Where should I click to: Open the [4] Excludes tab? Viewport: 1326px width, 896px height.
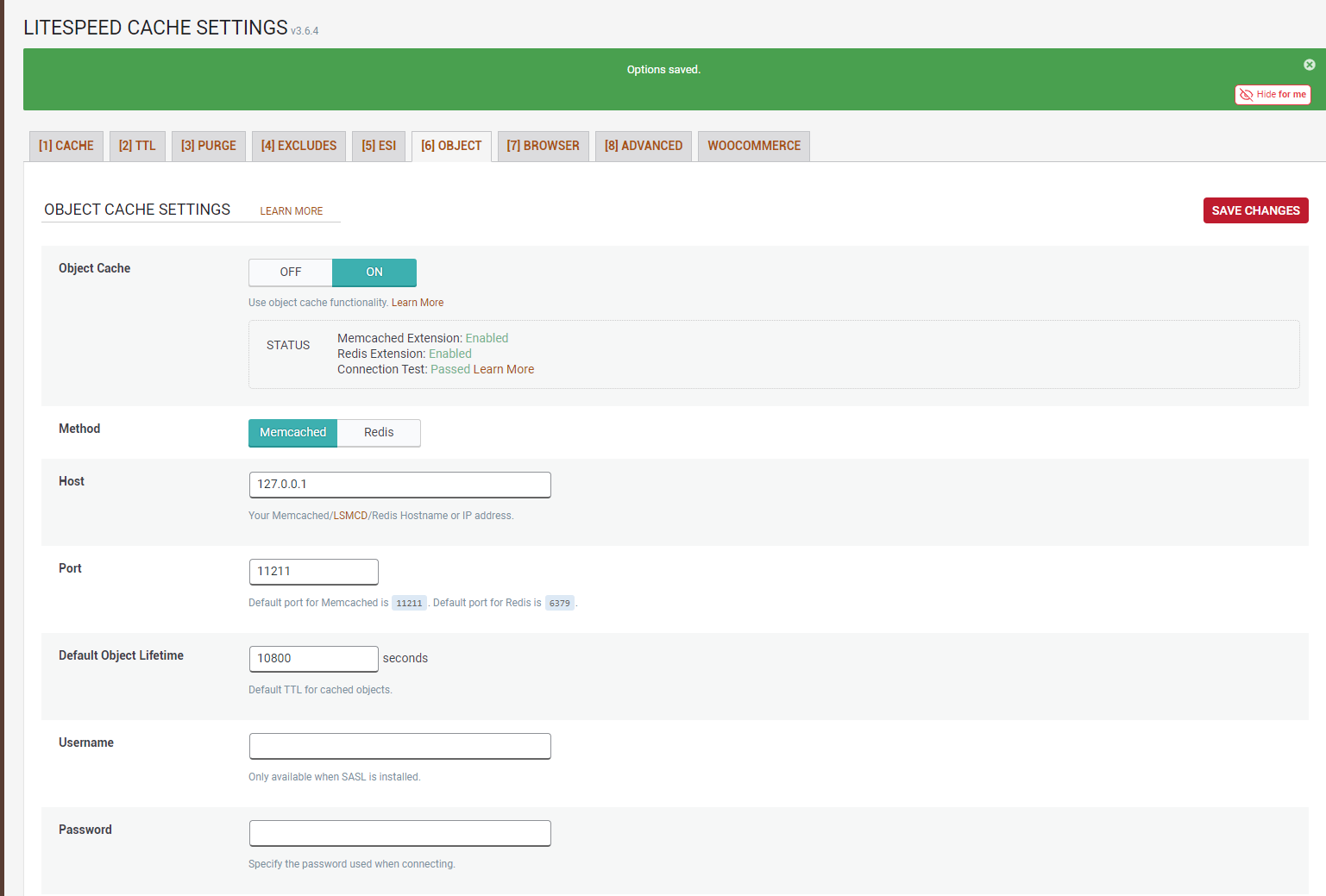pos(299,146)
